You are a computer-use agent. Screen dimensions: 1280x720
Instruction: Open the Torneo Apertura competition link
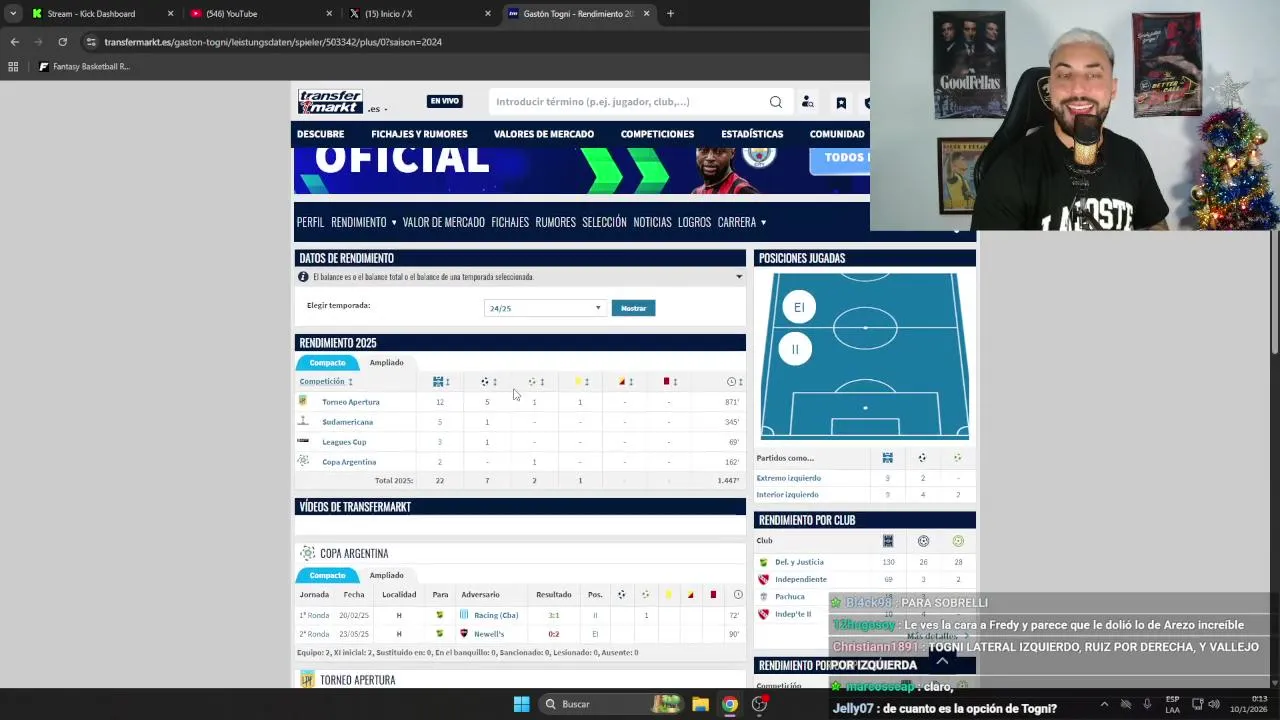click(x=350, y=402)
